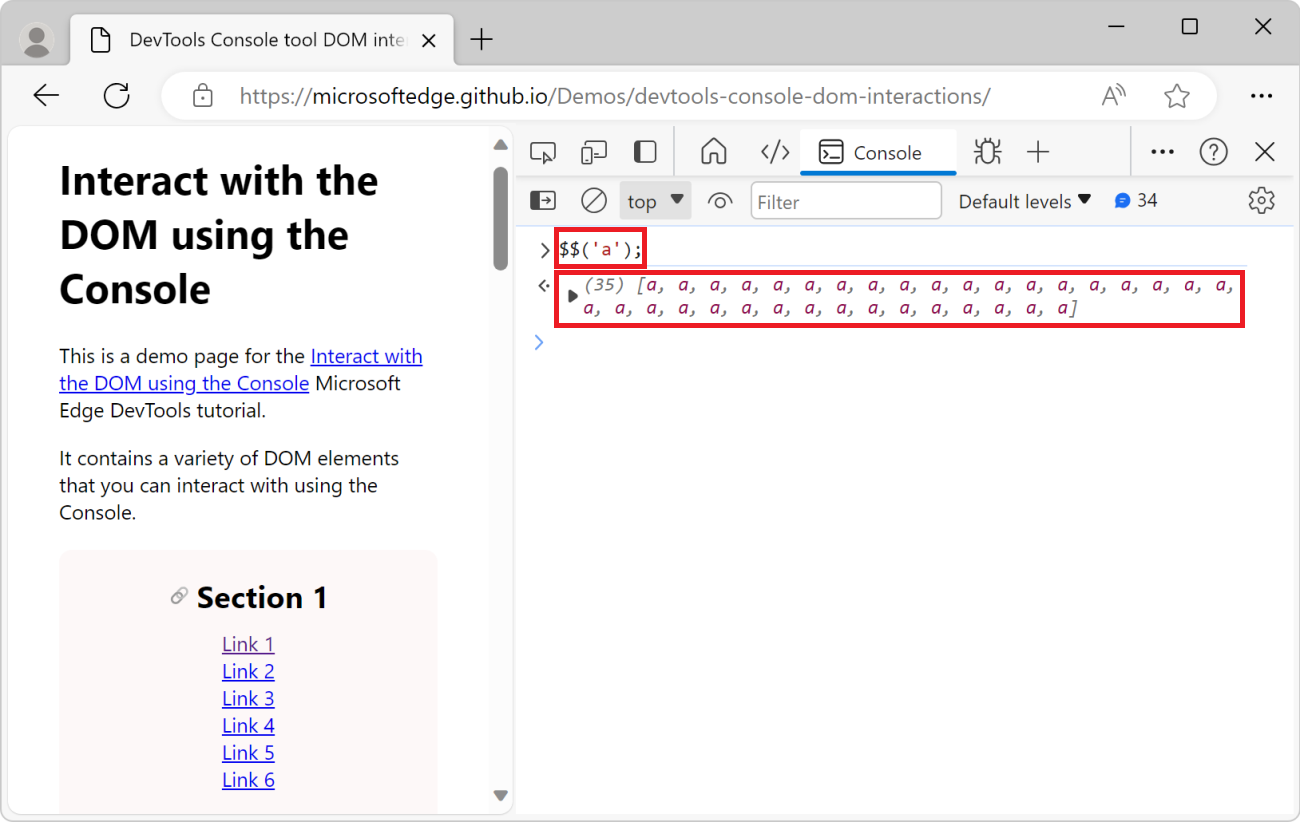
Task: Follow the Link 3 hyperlink
Action: tap(248, 698)
